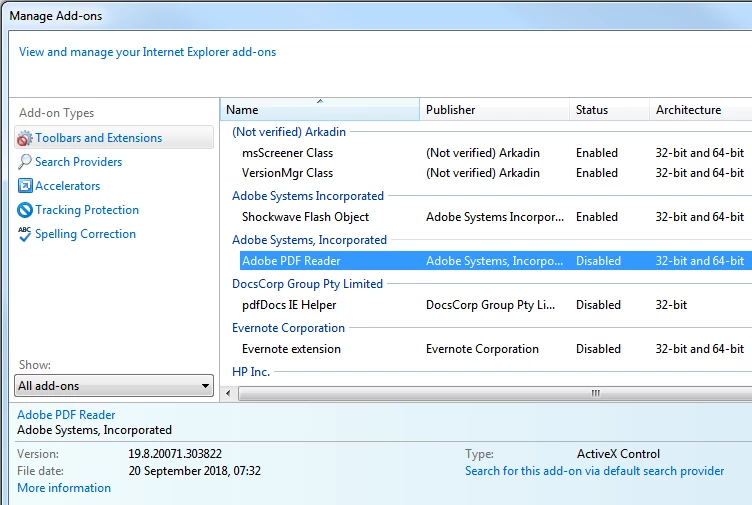Viewport: 752px width, 505px height.
Task: Click the Enabled status of msScreener Class
Action: (597, 153)
